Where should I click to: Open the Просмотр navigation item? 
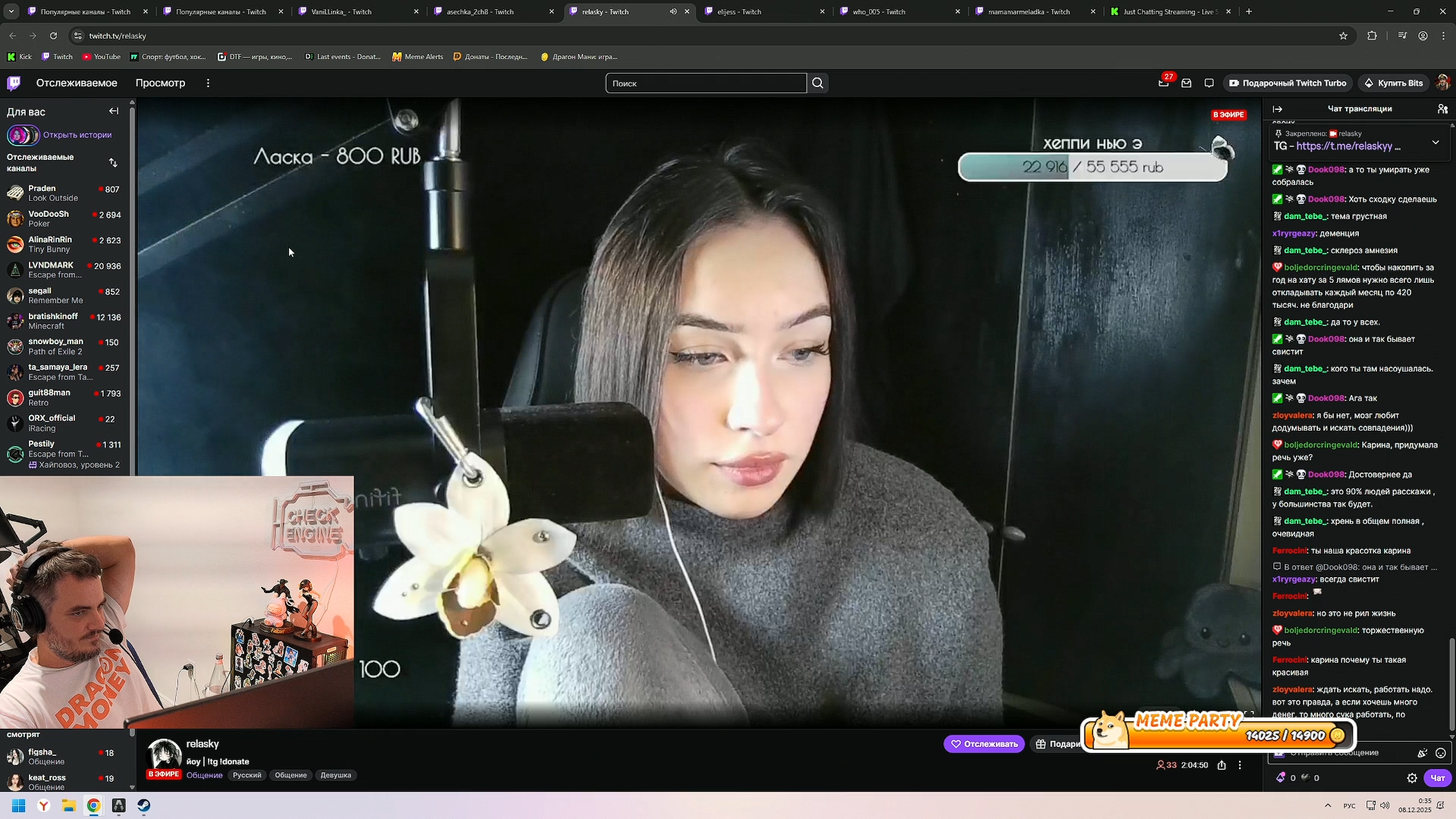(160, 83)
